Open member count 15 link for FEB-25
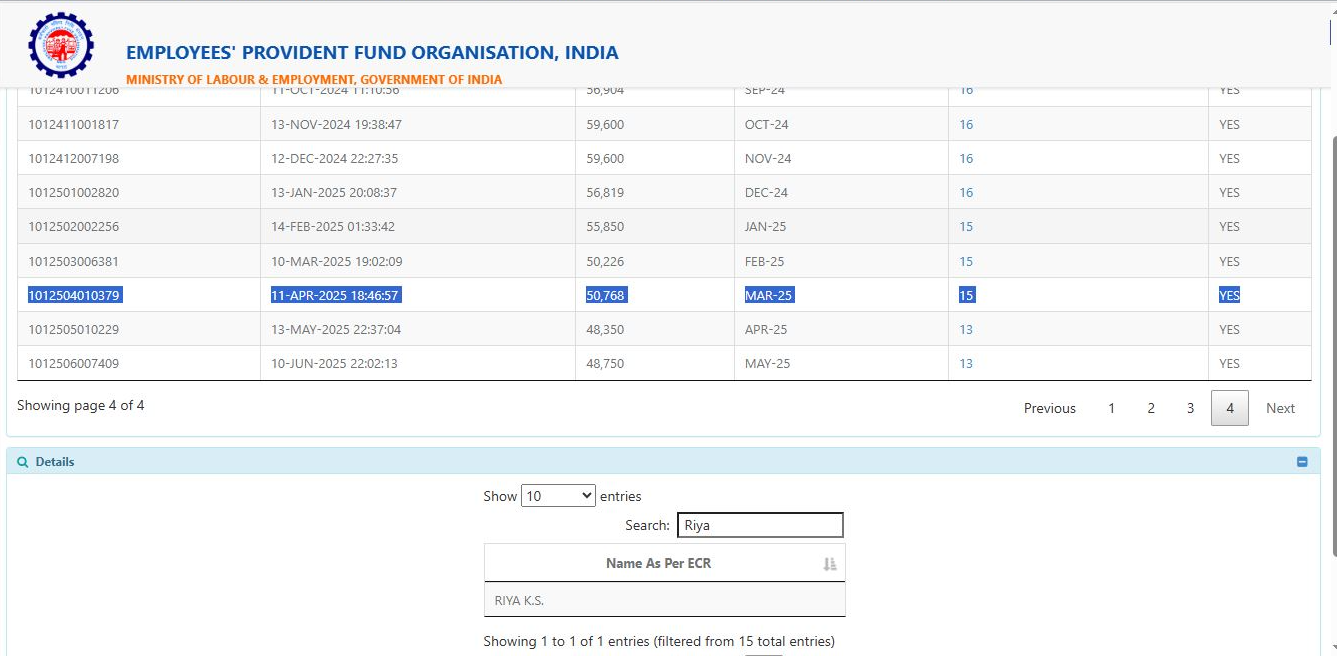This screenshot has height=656, width=1337. (966, 262)
